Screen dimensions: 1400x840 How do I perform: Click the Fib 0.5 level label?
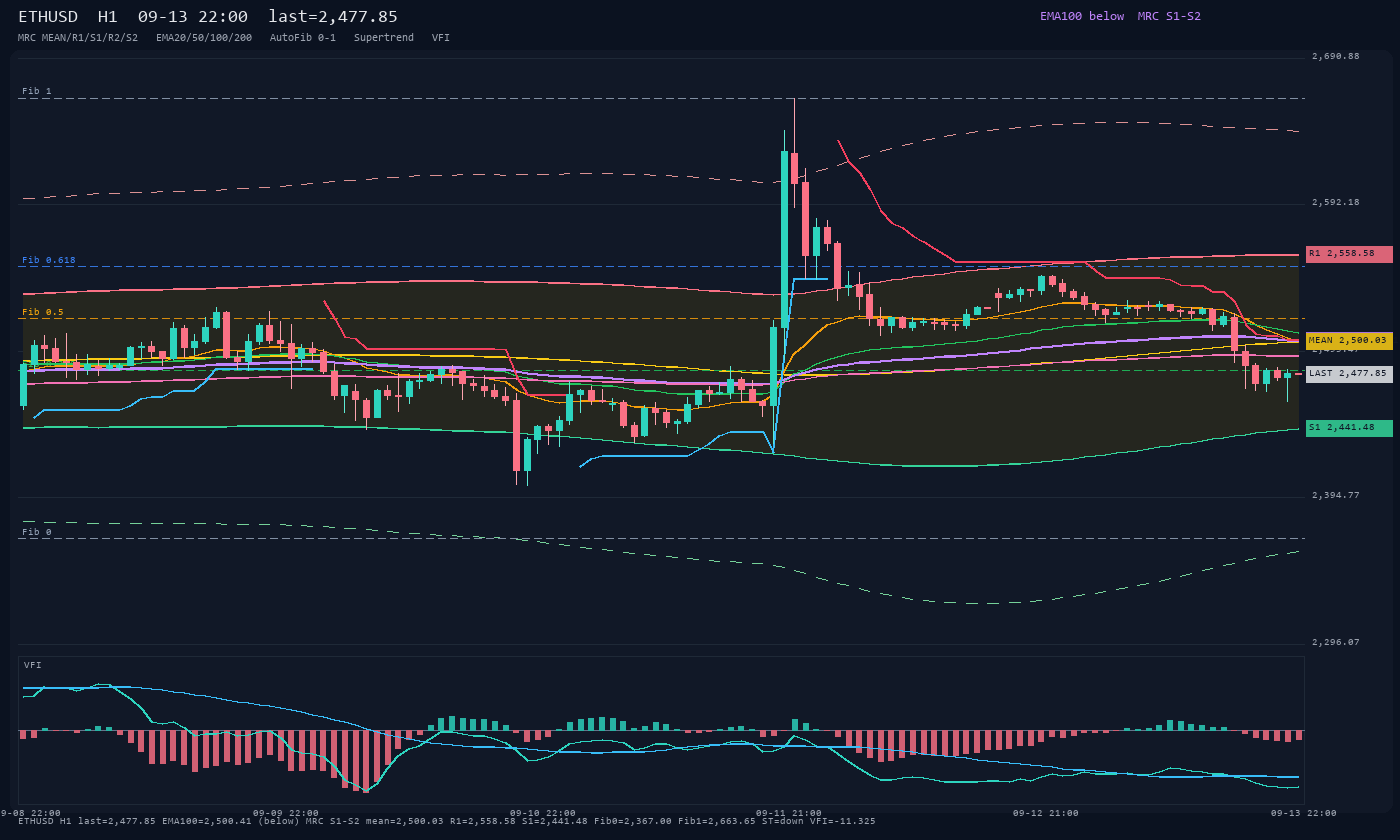(x=43, y=312)
